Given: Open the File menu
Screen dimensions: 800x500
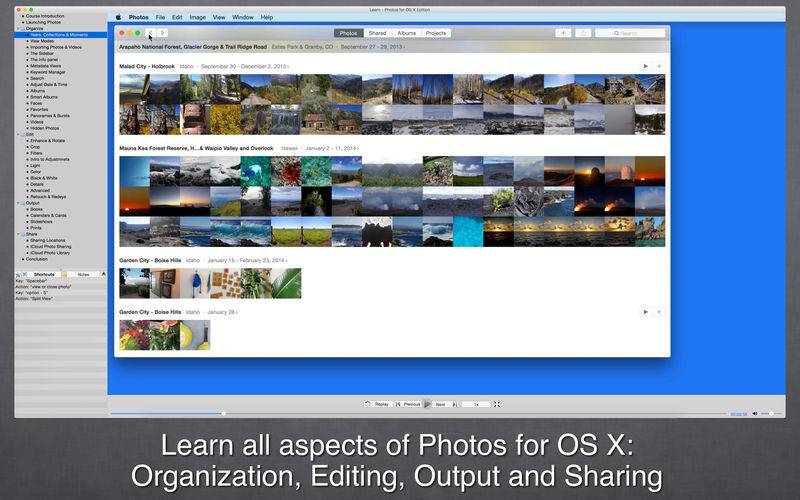Looking at the screenshot, I should click(x=160, y=17).
